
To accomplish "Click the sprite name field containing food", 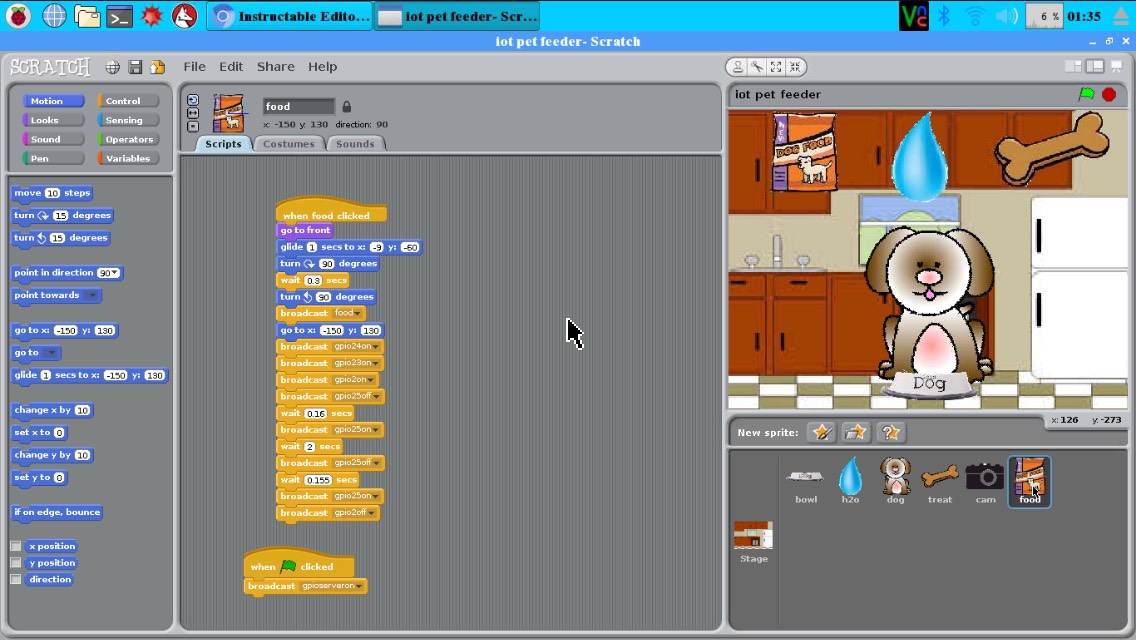I will click(x=298, y=107).
